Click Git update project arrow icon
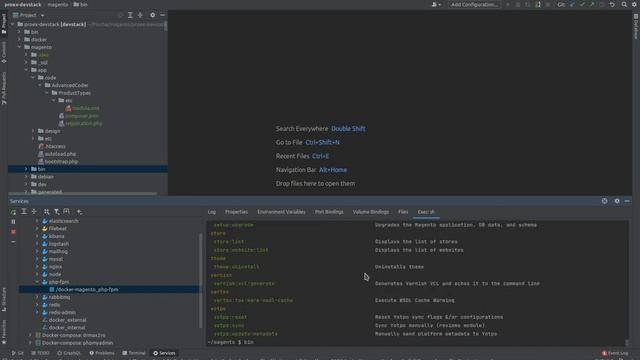This screenshot has height=360, width=640. point(572,4)
